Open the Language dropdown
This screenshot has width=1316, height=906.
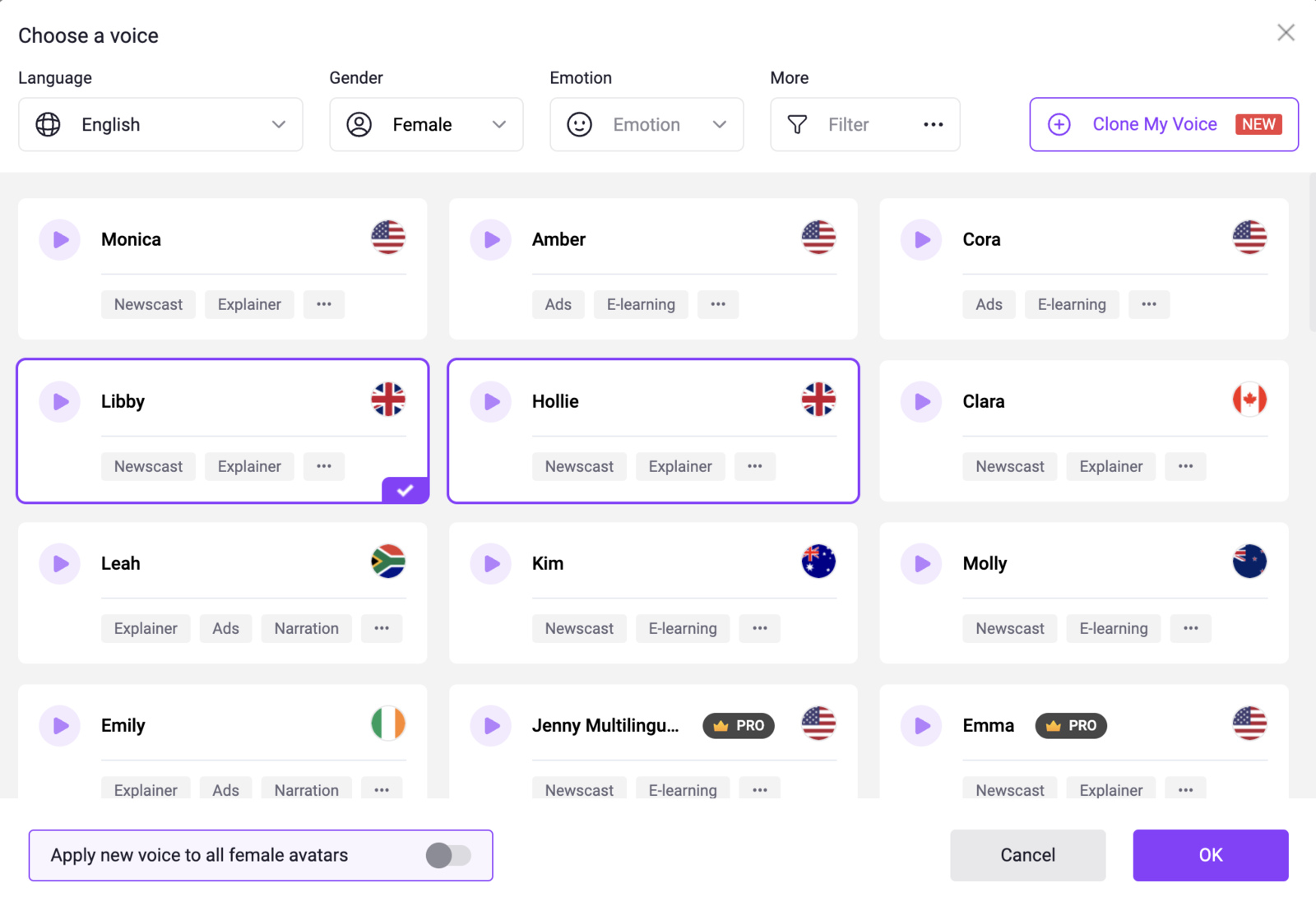[x=160, y=124]
